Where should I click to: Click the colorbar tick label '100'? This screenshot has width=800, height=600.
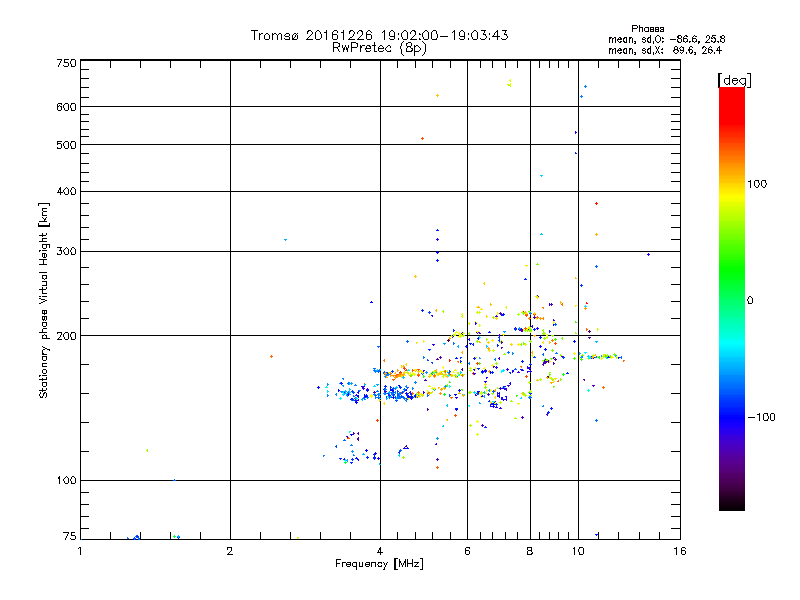pyautogui.click(x=757, y=184)
